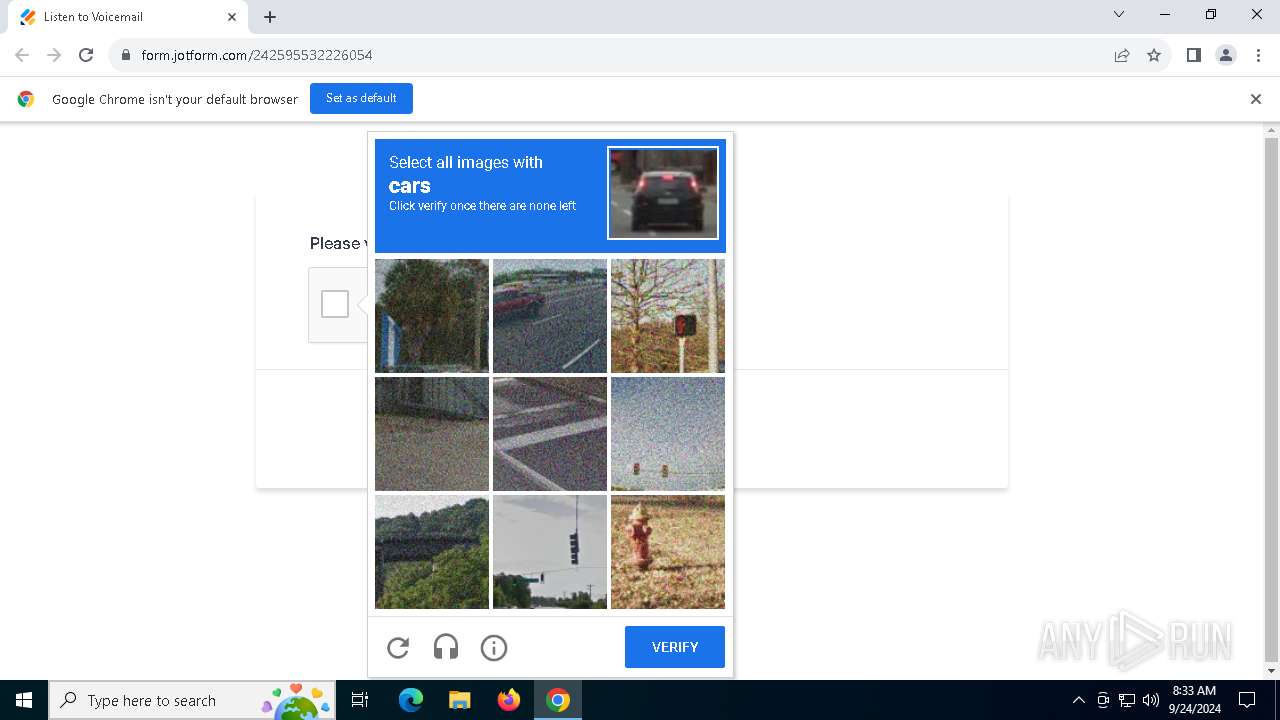Open Chrome three-dot menu
1280x720 pixels.
[1258, 55]
